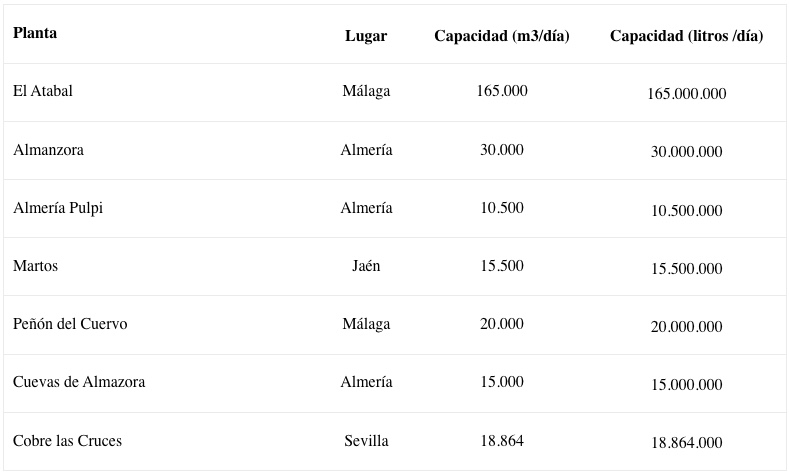
Task: Select the Martos plant cell
Action: pyautogui.click(x=35, y=266)
